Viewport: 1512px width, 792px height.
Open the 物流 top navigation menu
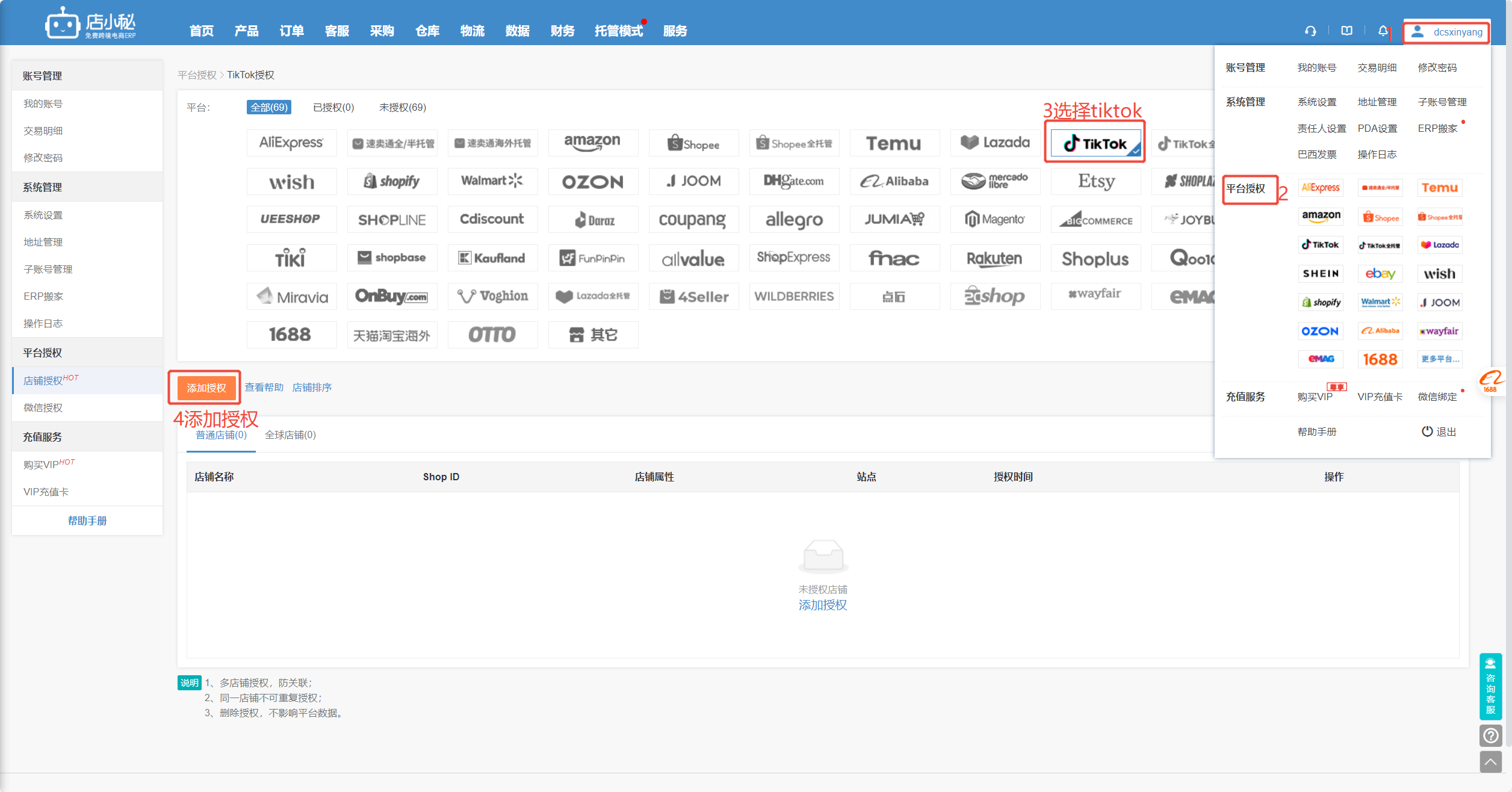(x=472, y=31)
